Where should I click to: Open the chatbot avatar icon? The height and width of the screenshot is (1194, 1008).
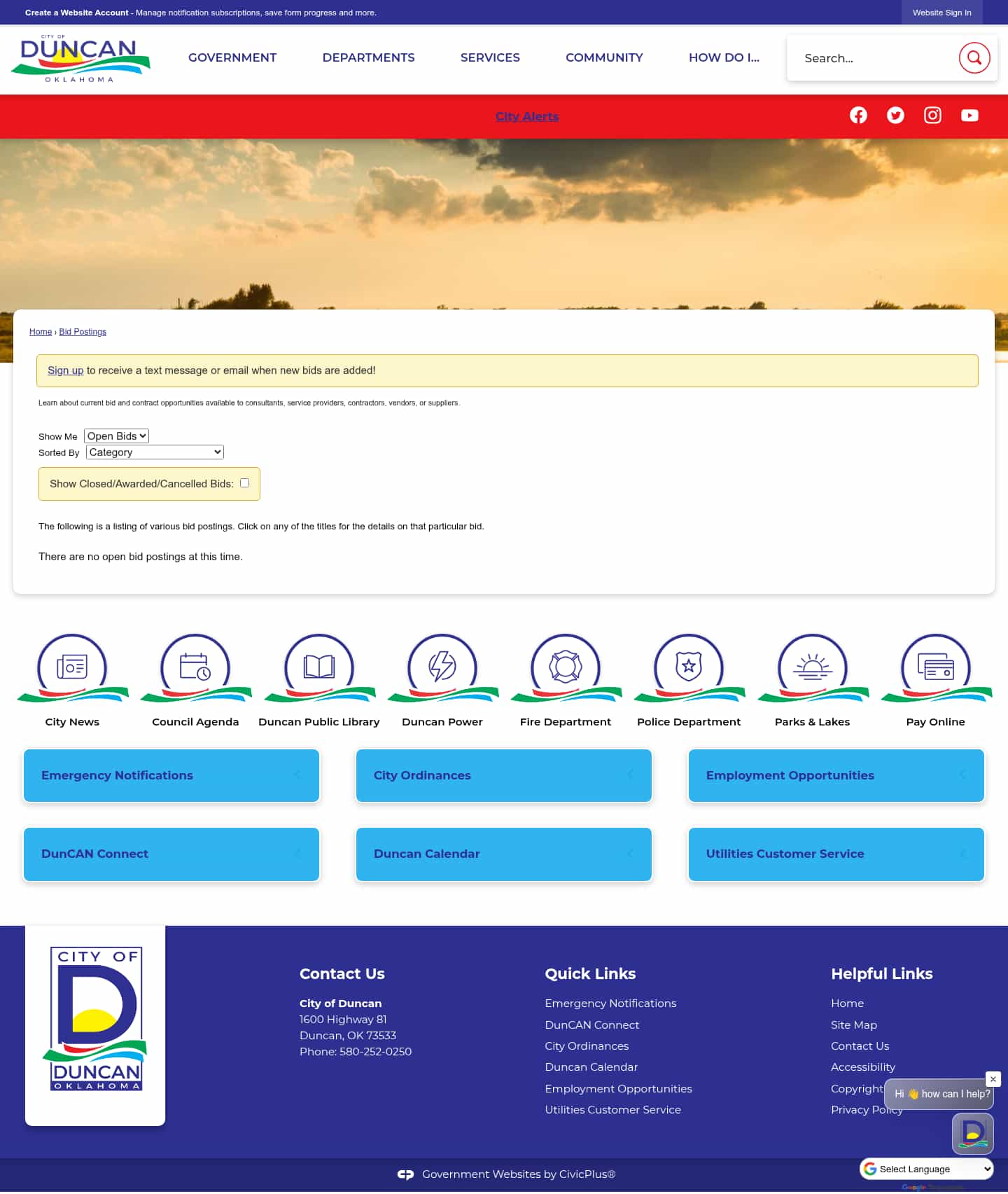click(973, 1134)
